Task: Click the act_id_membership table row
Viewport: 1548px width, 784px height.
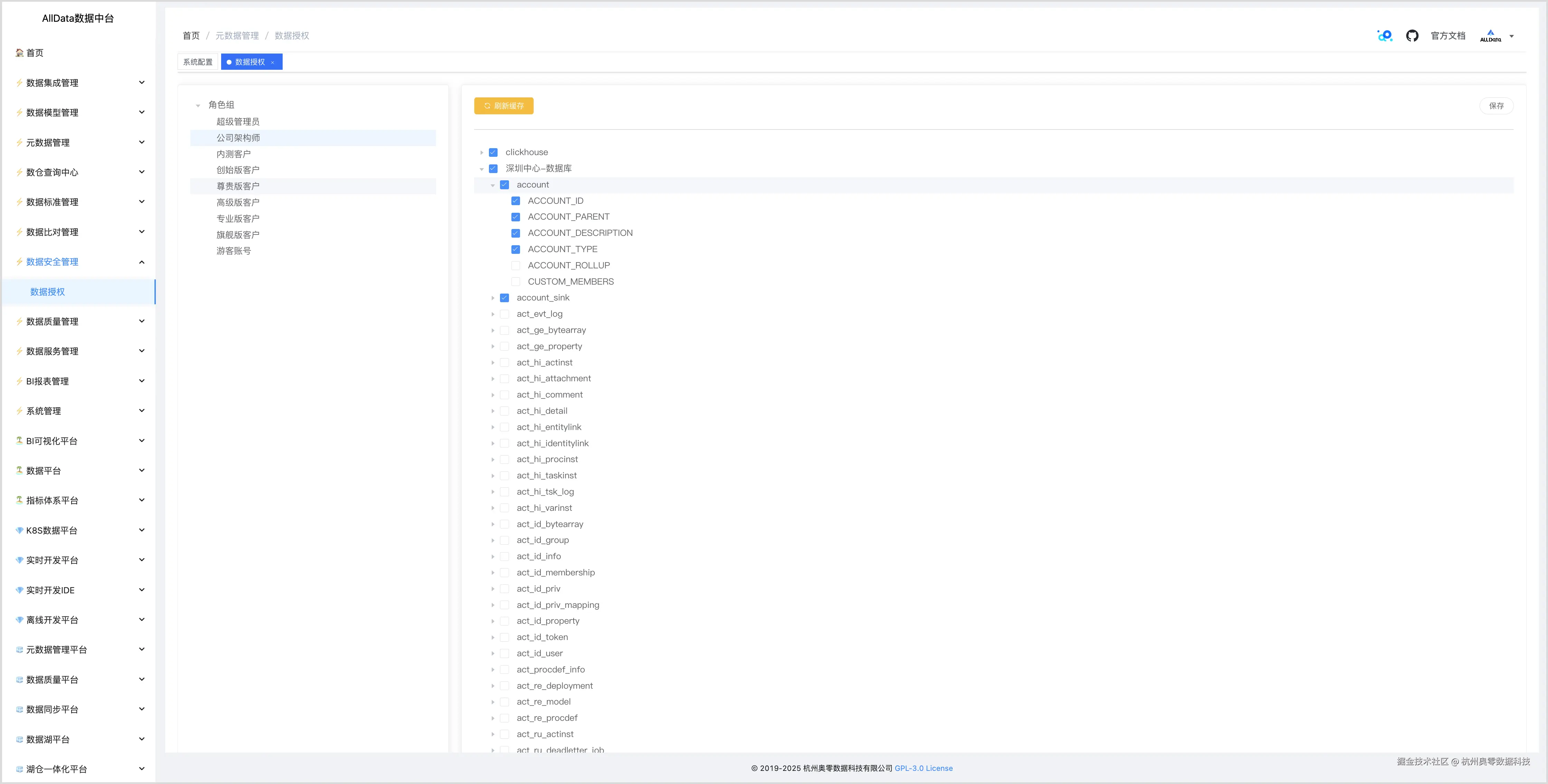Action: 993,573
